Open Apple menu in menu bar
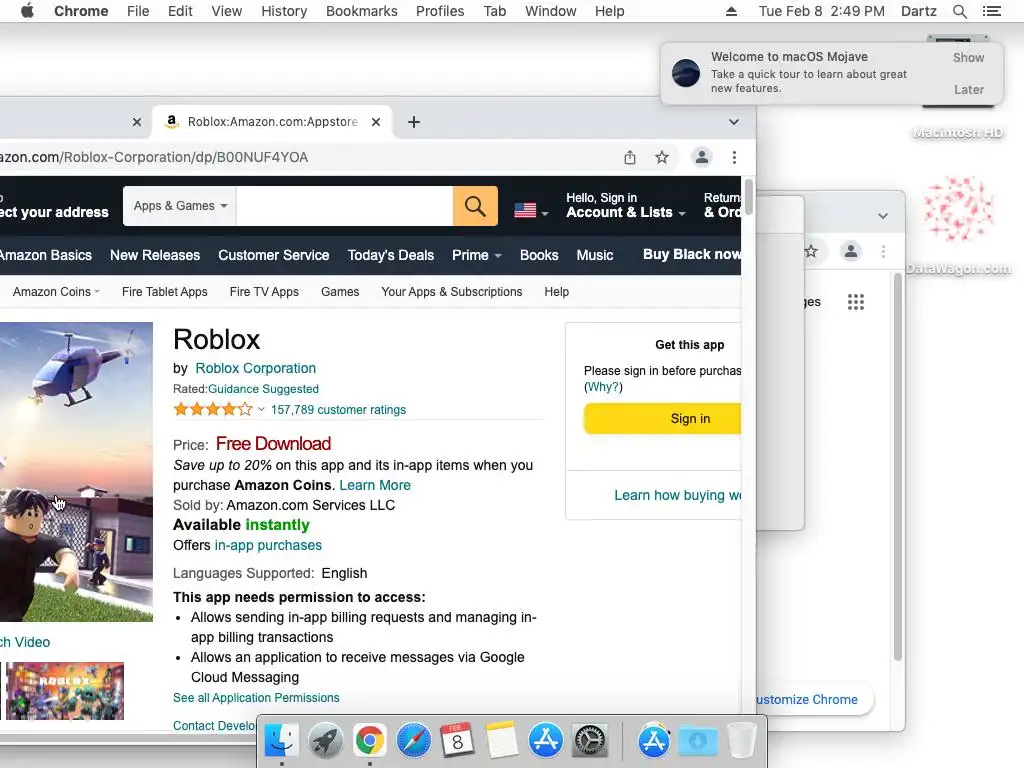This screenshot has height=768, width=1024. coord(27,11)
